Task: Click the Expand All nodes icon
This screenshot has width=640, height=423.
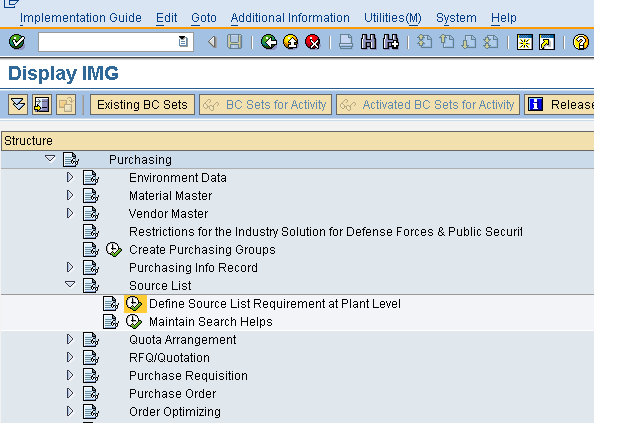Action: [x=18, y=104]
